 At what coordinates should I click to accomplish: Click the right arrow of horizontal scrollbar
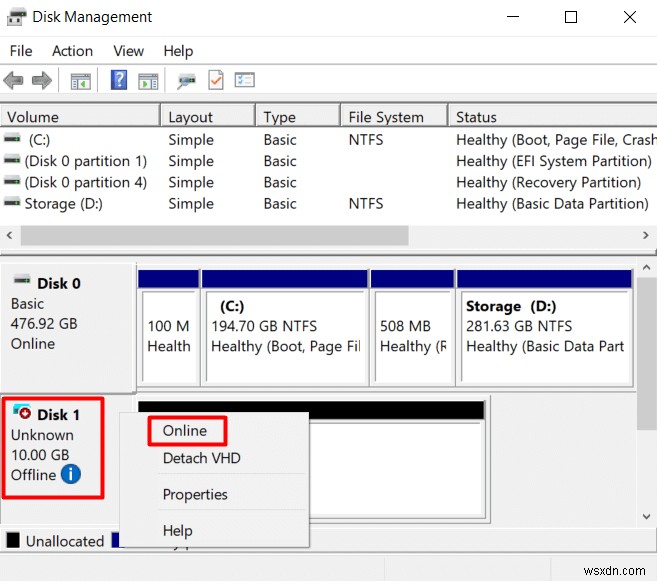646,235
